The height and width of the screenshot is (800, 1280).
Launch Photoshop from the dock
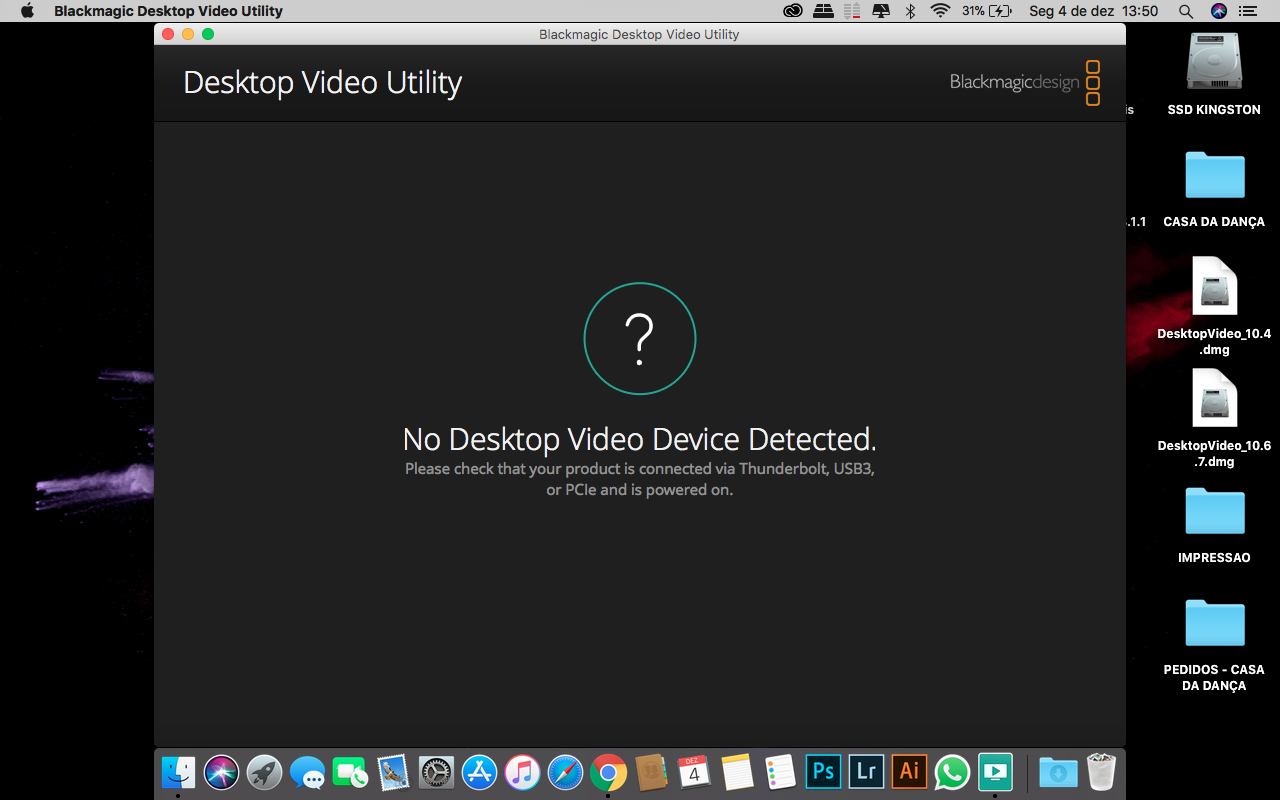click(823, 772)
